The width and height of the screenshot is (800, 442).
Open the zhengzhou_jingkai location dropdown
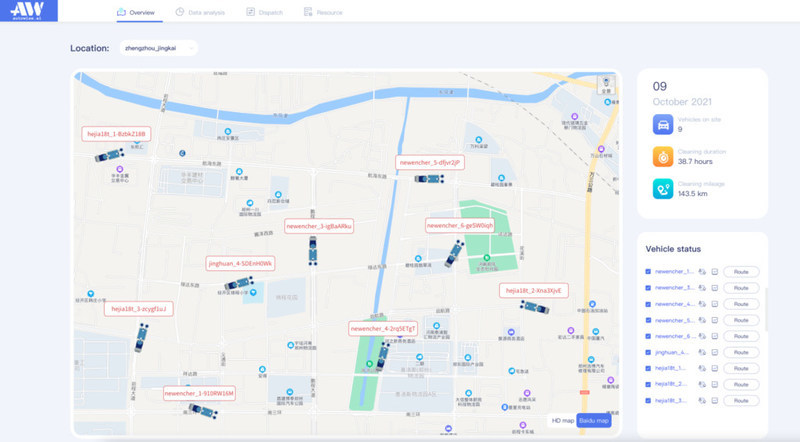coord(156,47)
